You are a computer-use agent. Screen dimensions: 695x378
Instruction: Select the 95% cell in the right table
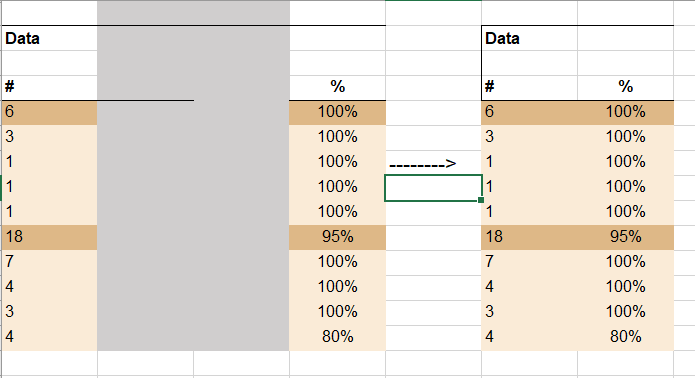coord(625,238)
